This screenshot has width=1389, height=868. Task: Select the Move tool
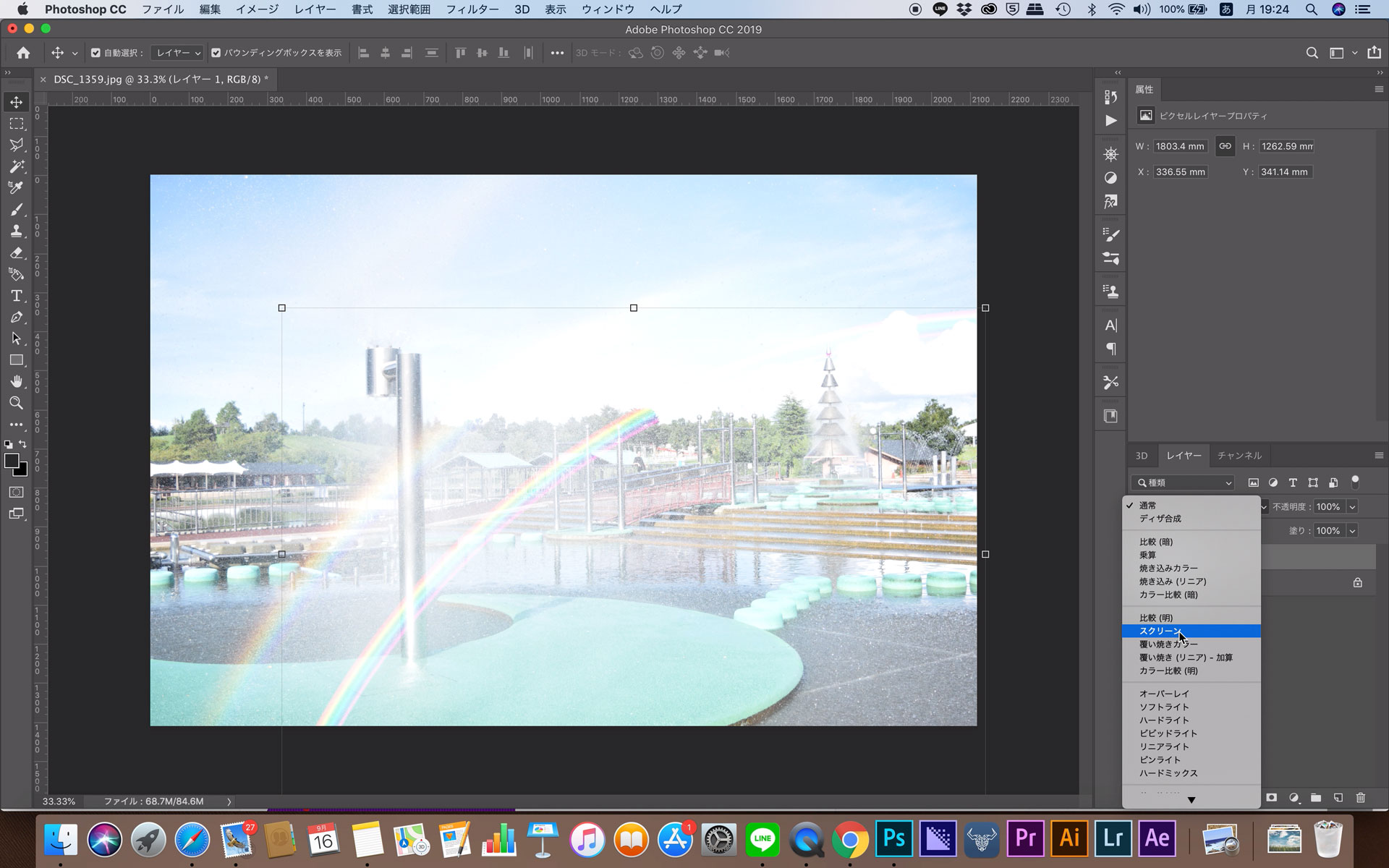[x=17, y=102]
